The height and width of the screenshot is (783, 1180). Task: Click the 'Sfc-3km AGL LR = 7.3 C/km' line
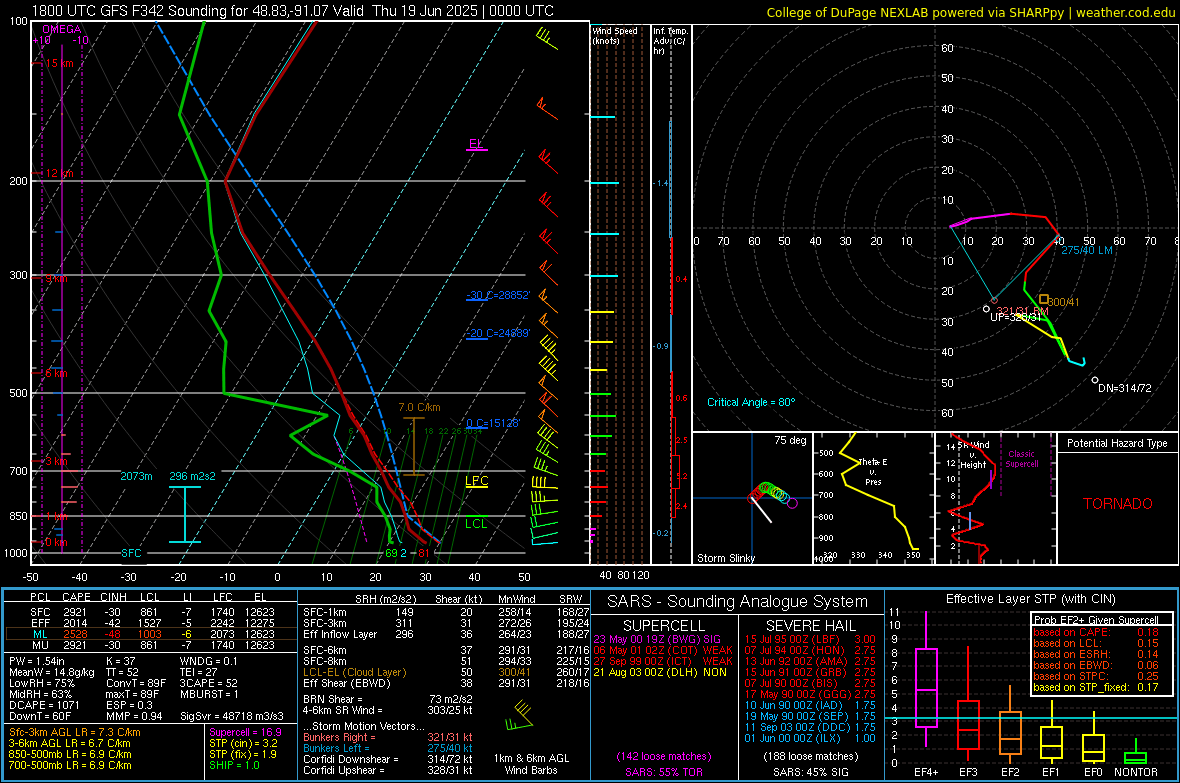[x=75, y=733]
